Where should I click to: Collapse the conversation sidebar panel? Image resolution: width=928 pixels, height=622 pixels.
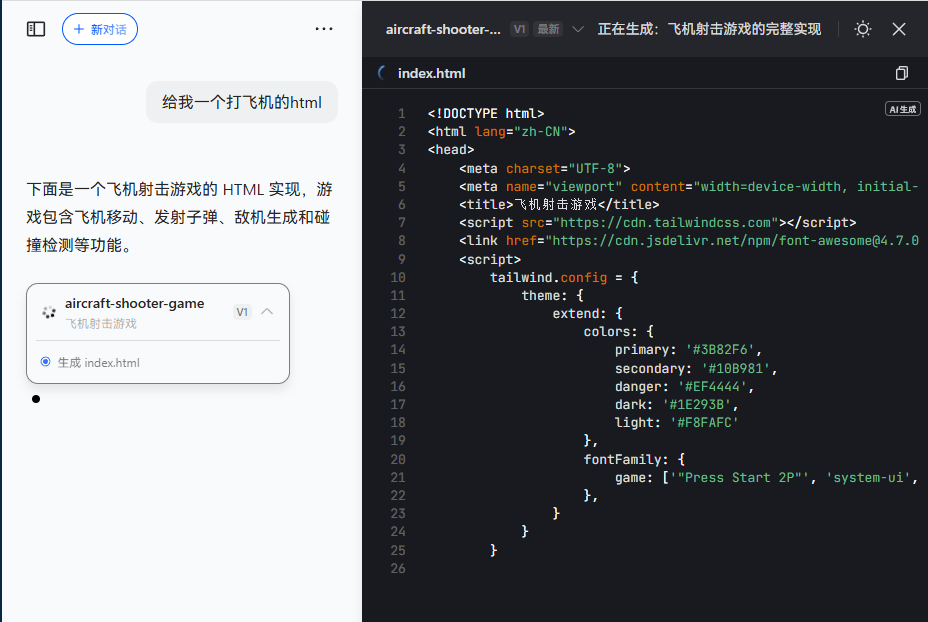(35, 29)
